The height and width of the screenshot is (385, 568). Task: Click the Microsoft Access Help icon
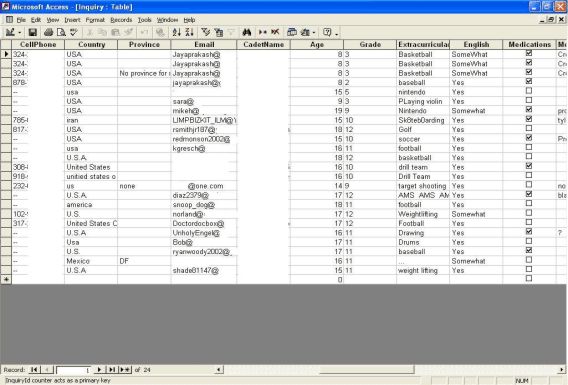327,33
